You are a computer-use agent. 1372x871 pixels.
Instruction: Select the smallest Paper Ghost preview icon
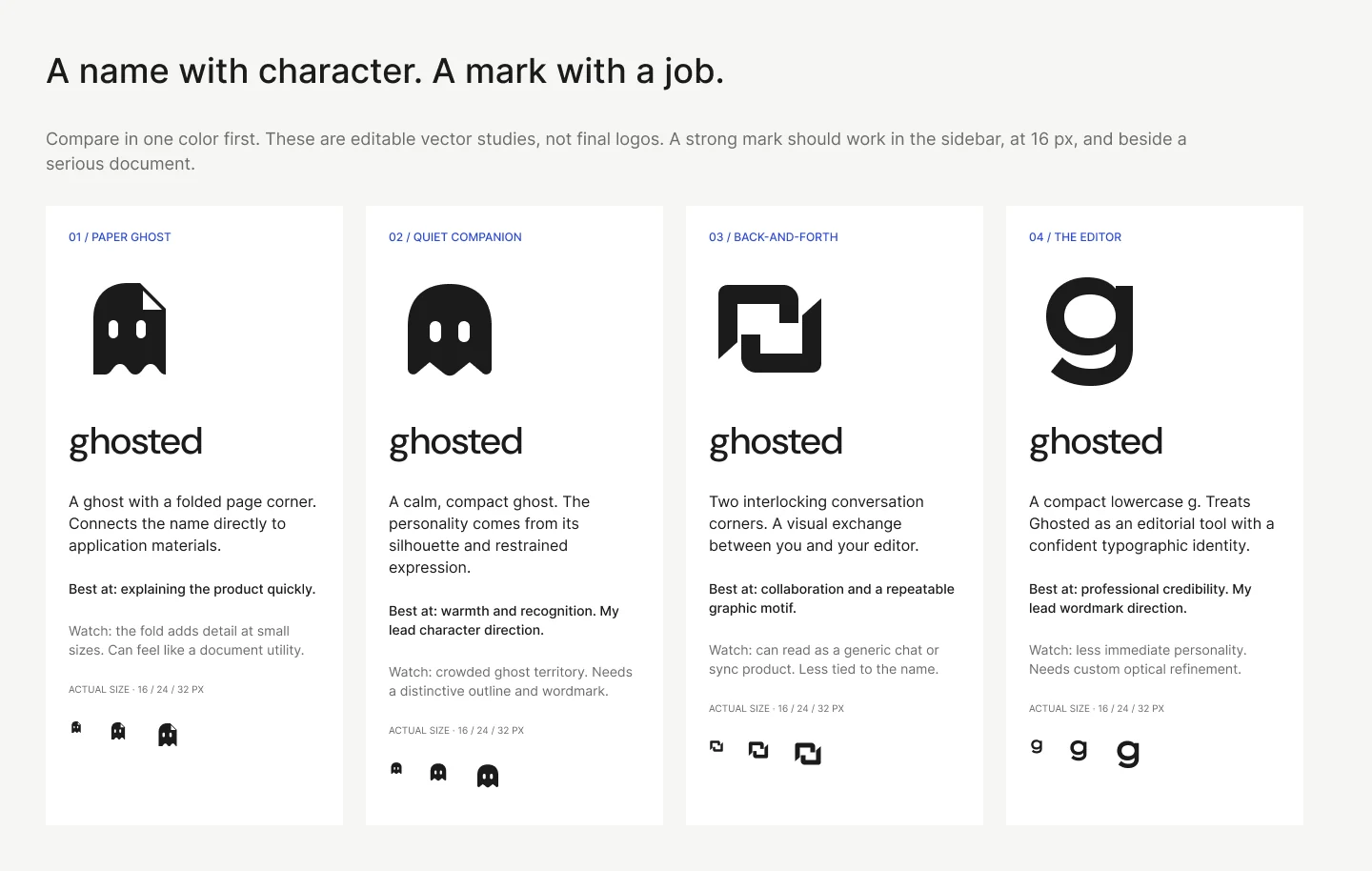click(x=76, y=727)
